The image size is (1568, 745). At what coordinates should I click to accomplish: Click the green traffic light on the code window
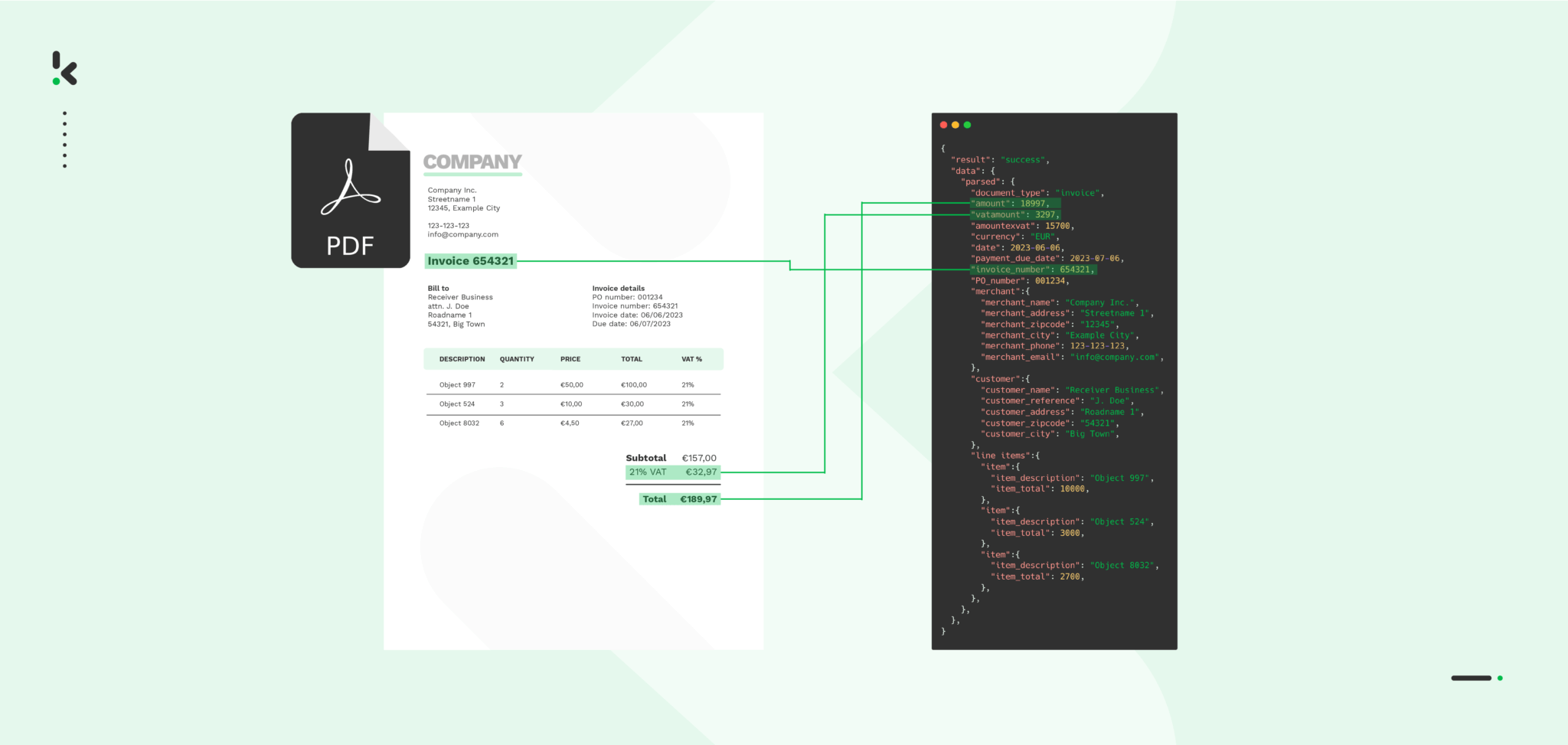[967, 123]
